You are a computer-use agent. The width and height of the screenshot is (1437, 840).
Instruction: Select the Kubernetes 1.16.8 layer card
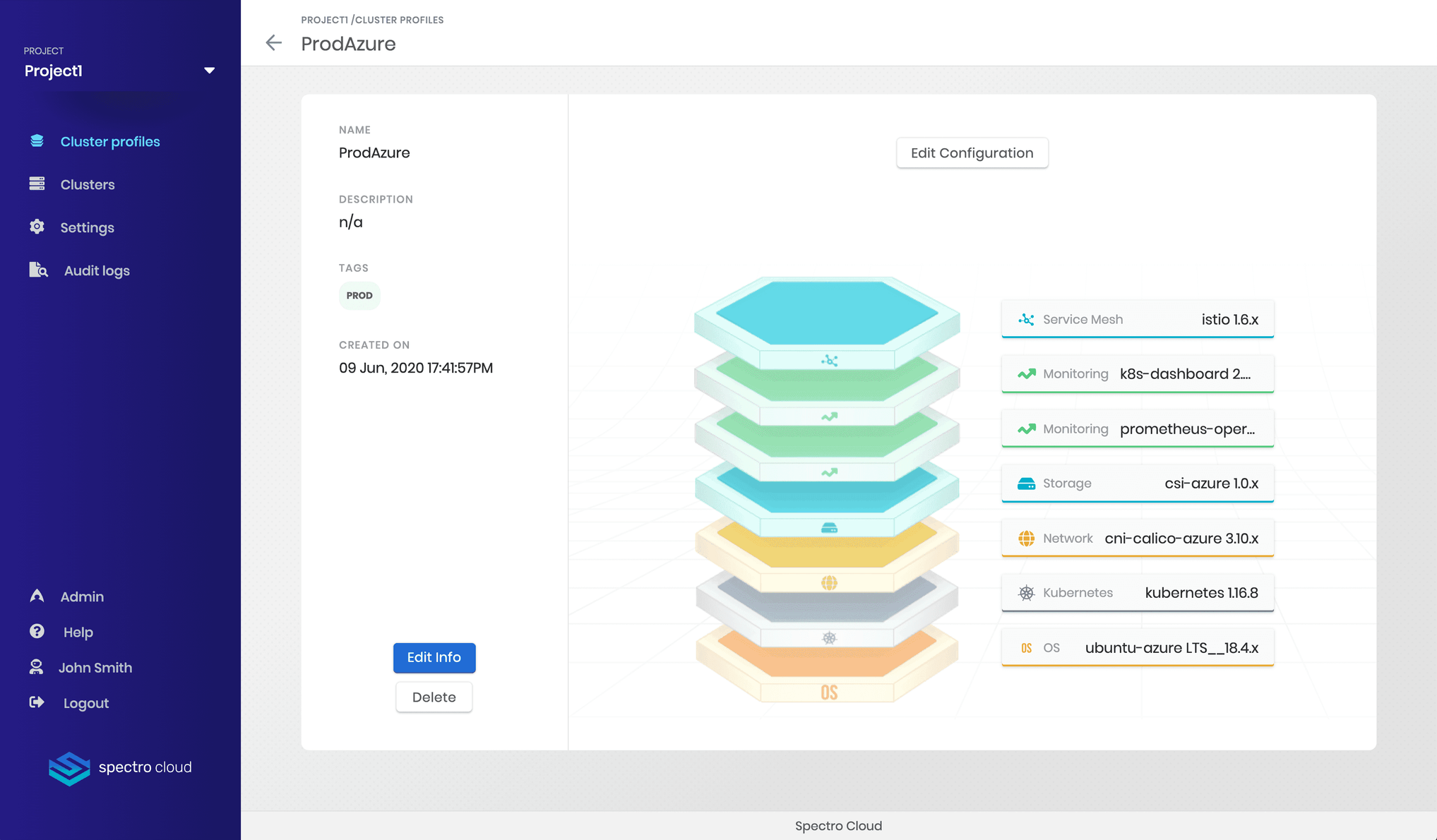[1138, 593]
